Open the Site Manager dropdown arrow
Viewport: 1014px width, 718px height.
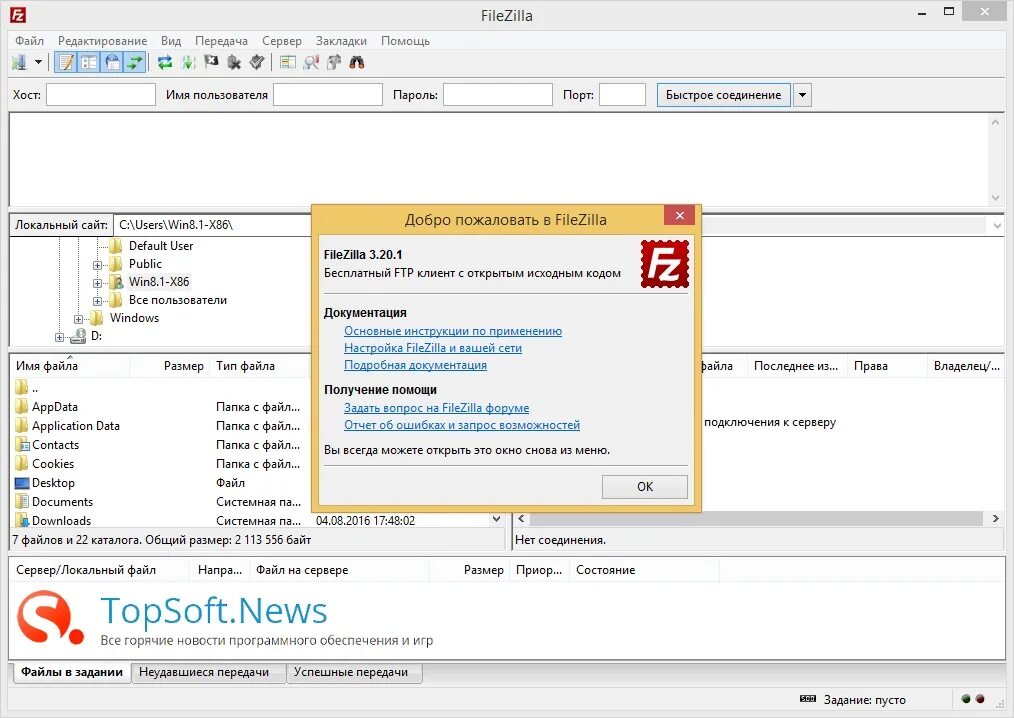coord(38,63)
